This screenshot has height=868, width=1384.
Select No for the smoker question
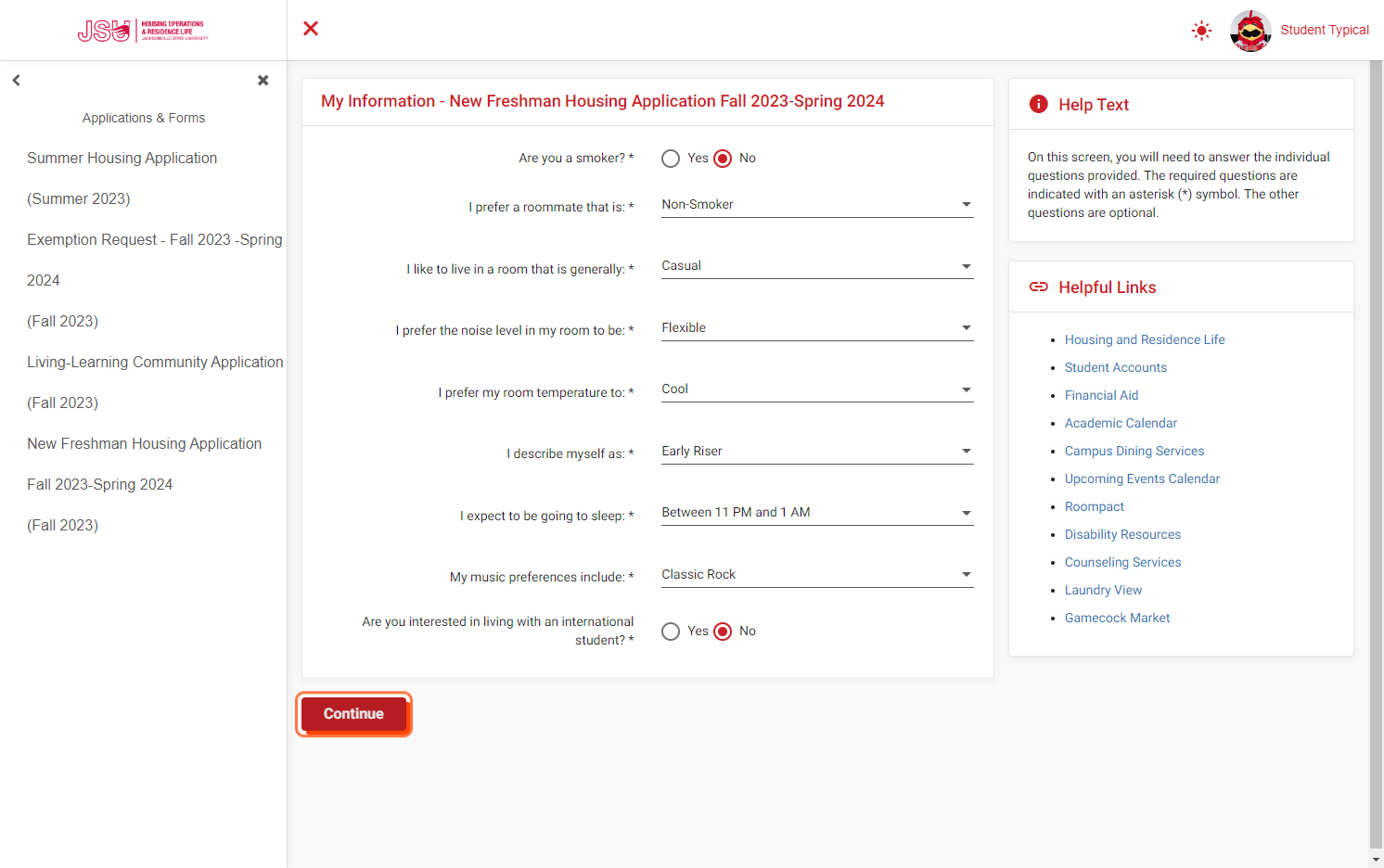723,159
